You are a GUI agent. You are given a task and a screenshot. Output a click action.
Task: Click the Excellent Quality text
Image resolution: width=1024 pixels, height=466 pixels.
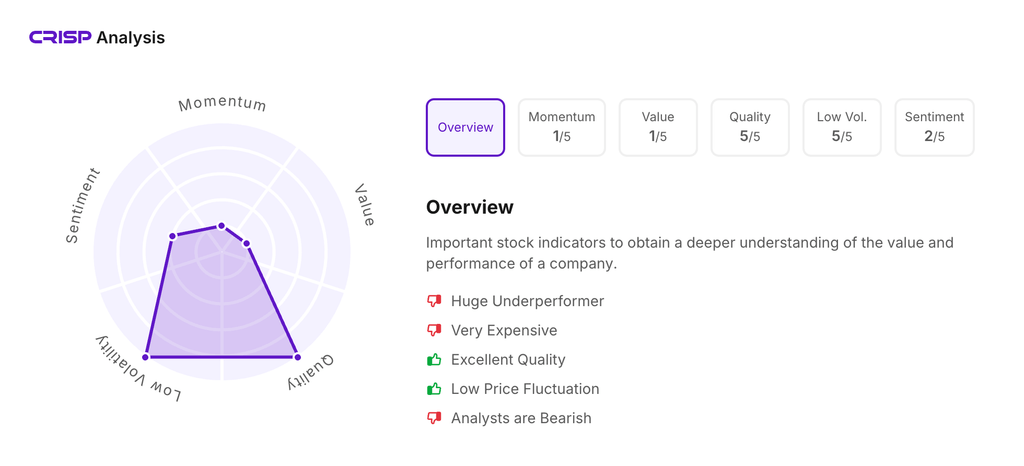(x=508, y=359)
